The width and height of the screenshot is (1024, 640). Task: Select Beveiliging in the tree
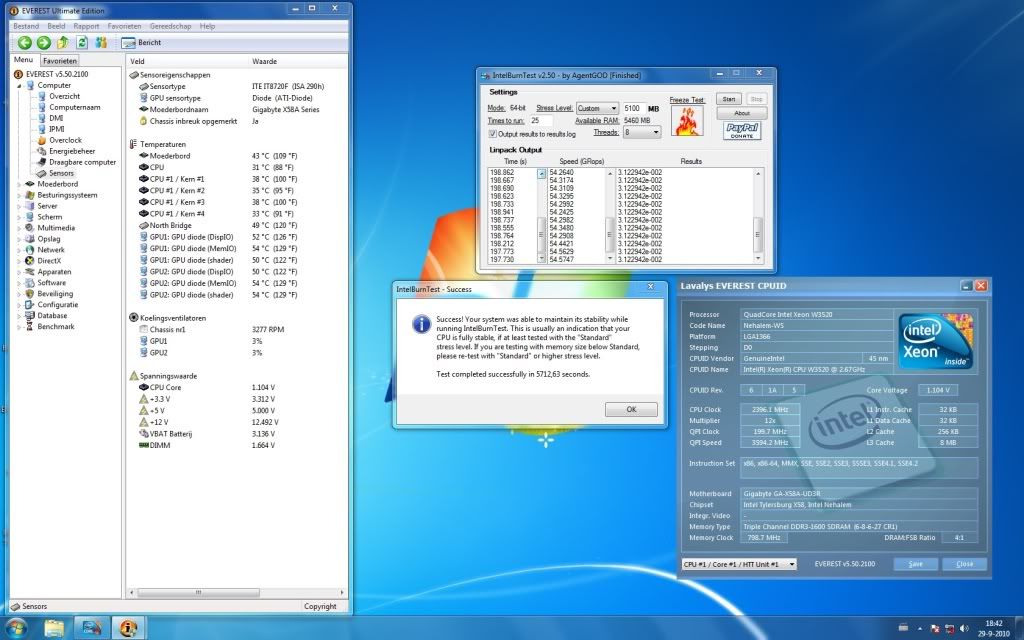[55, 294]
